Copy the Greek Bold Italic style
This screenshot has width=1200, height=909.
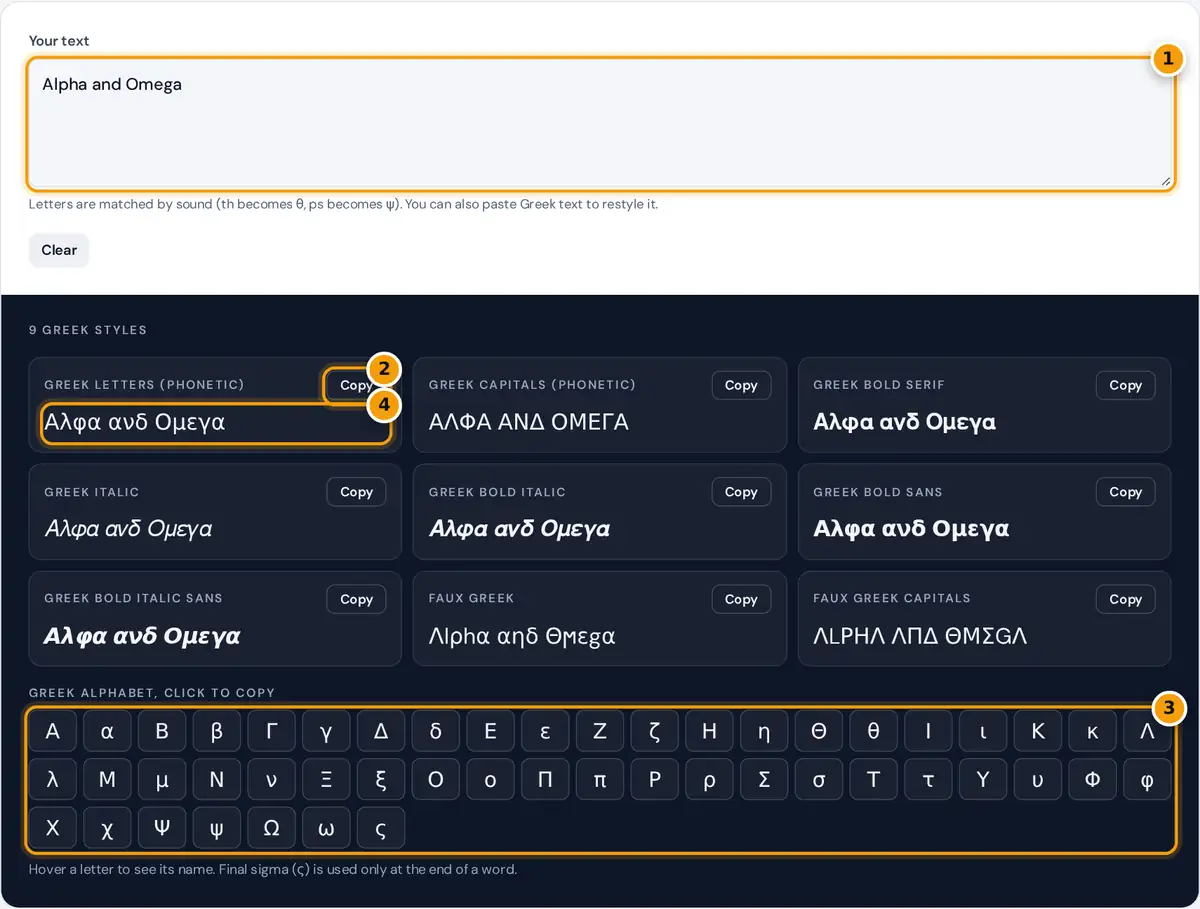click(x=741, y=492)
